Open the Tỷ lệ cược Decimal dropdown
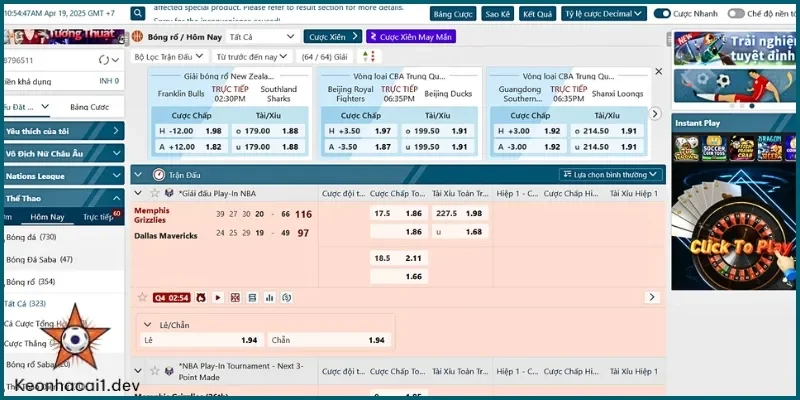 click(x=604, y=14)
